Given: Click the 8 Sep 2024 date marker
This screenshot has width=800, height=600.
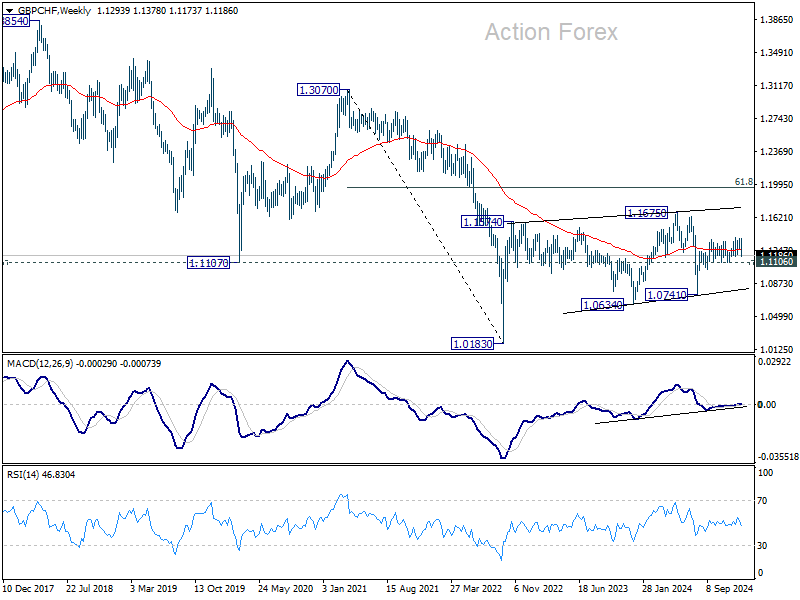Looking at the screenshot, I should coord(730,588).
